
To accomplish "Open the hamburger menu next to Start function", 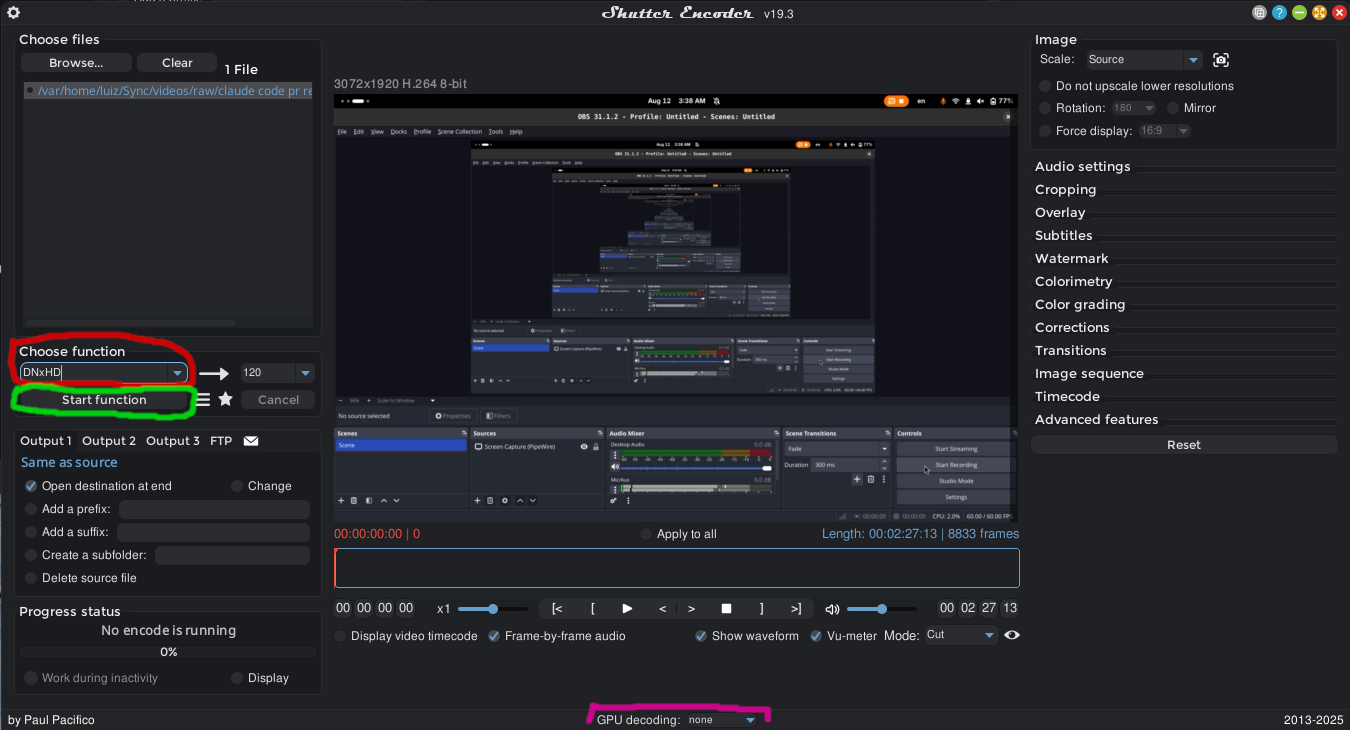I will pyautogui.click(x=203, y=399).
